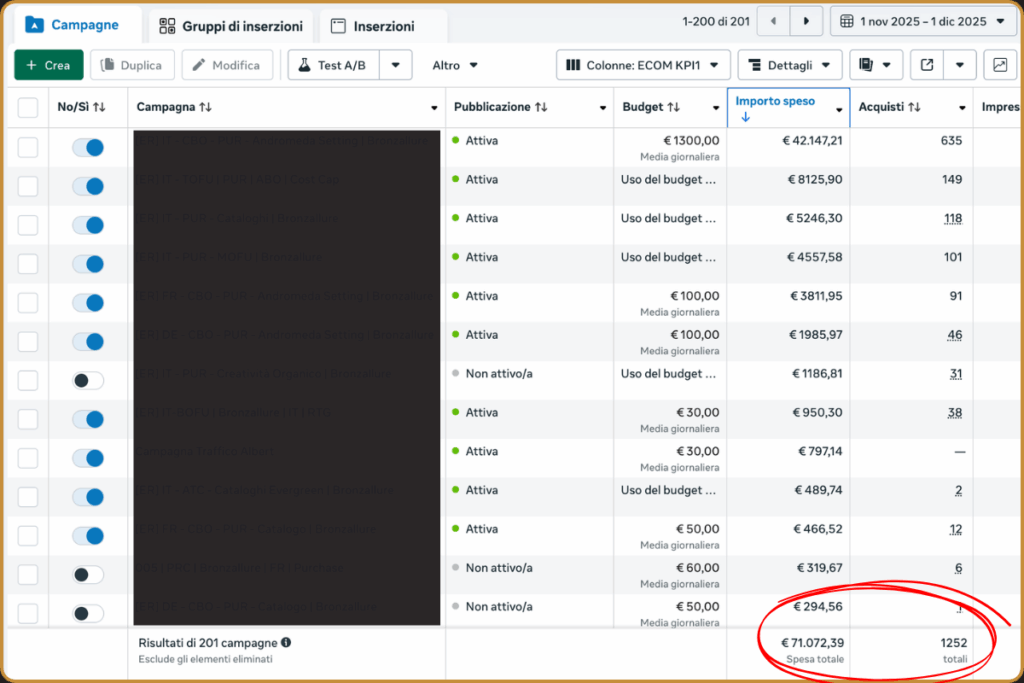Click the 118 acquisti value
Viewport: 1024px width, 683px height.
pos(953,219)
